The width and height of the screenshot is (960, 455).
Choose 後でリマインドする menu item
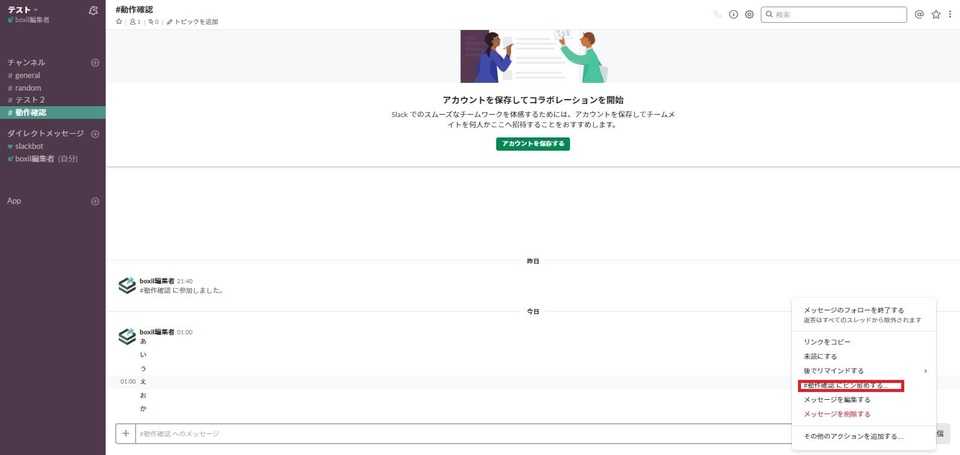coord(863,371)
